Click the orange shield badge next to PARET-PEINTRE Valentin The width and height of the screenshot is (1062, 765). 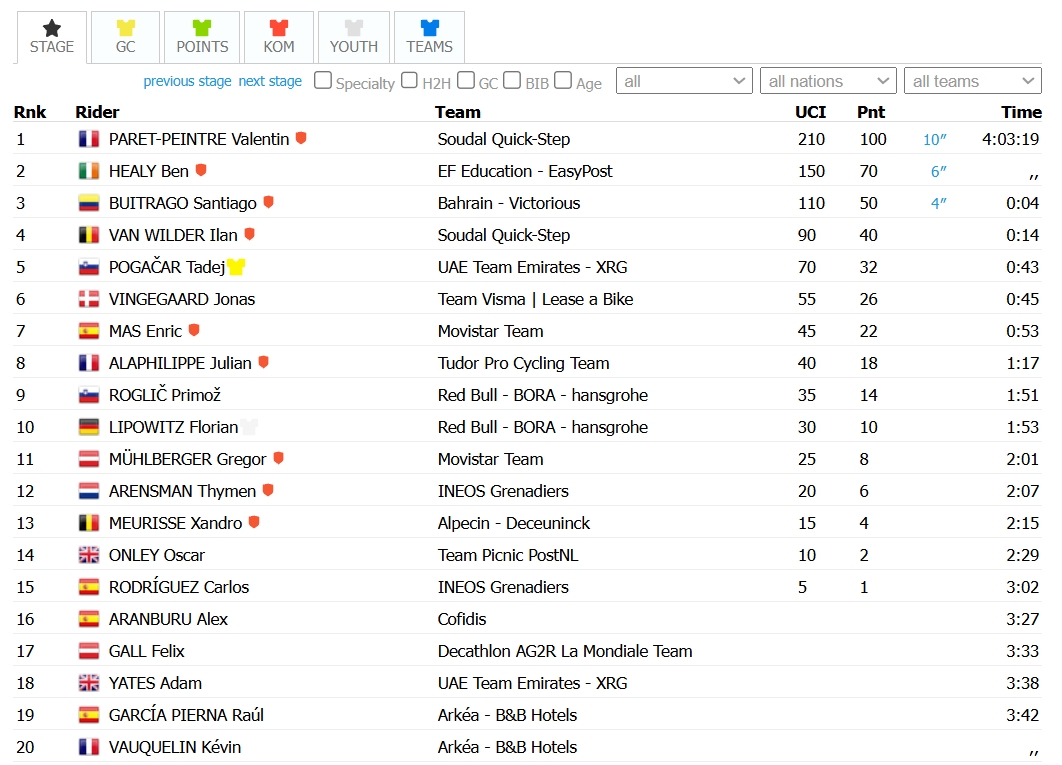coord(301,138)
